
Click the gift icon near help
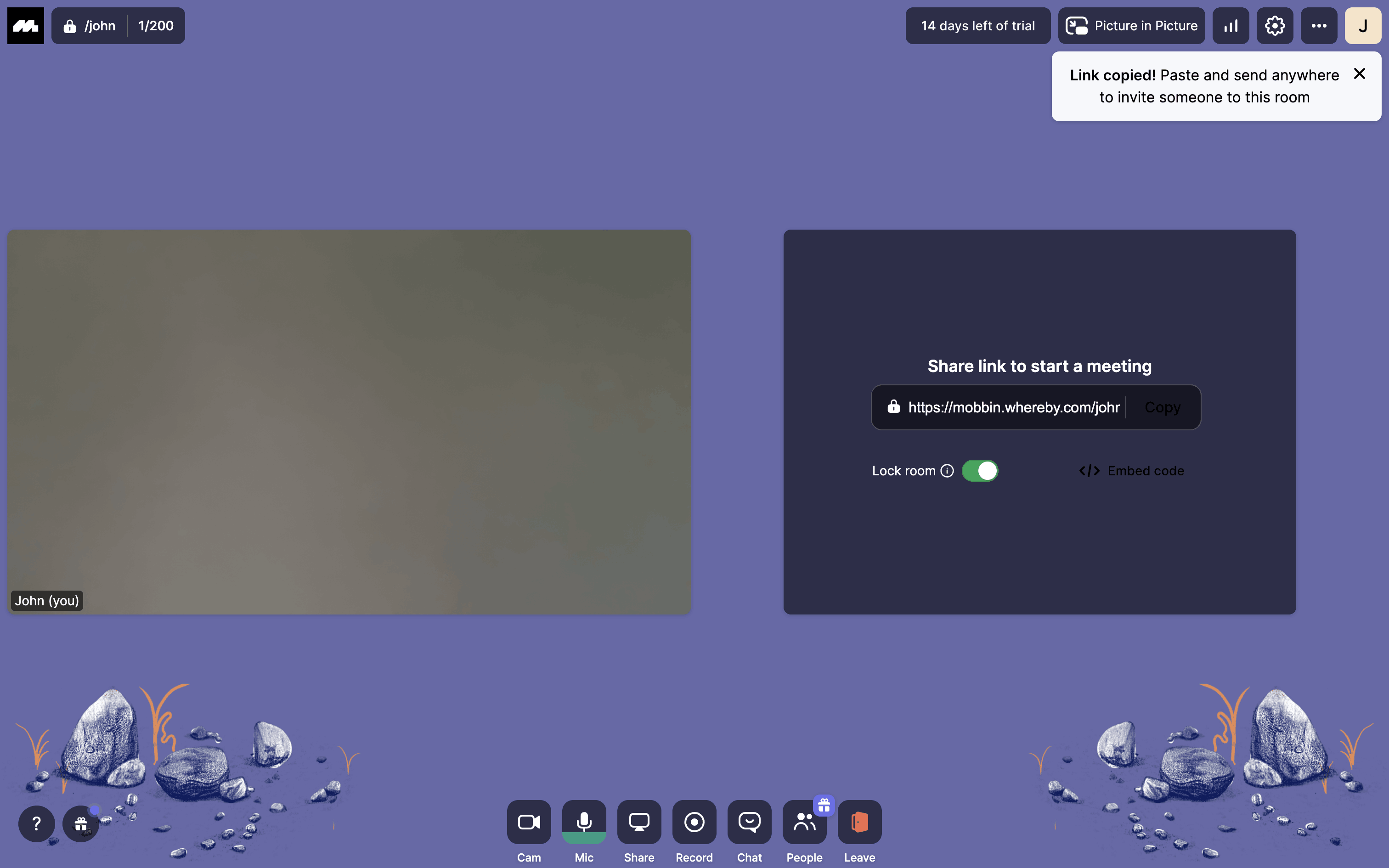pyautogui.click(x=80, y=824)
